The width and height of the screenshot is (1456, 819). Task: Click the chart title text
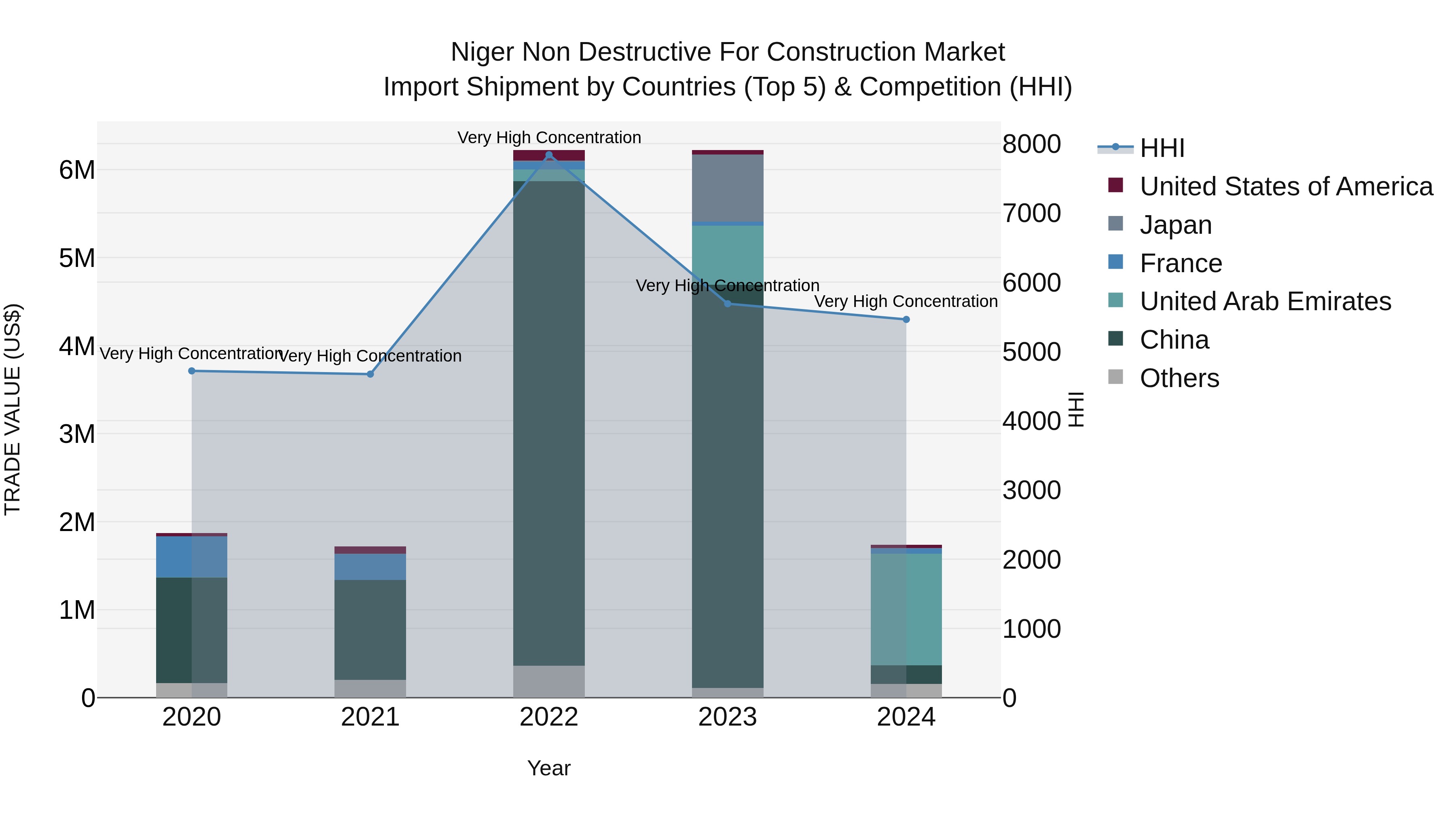tap(728, 69)
